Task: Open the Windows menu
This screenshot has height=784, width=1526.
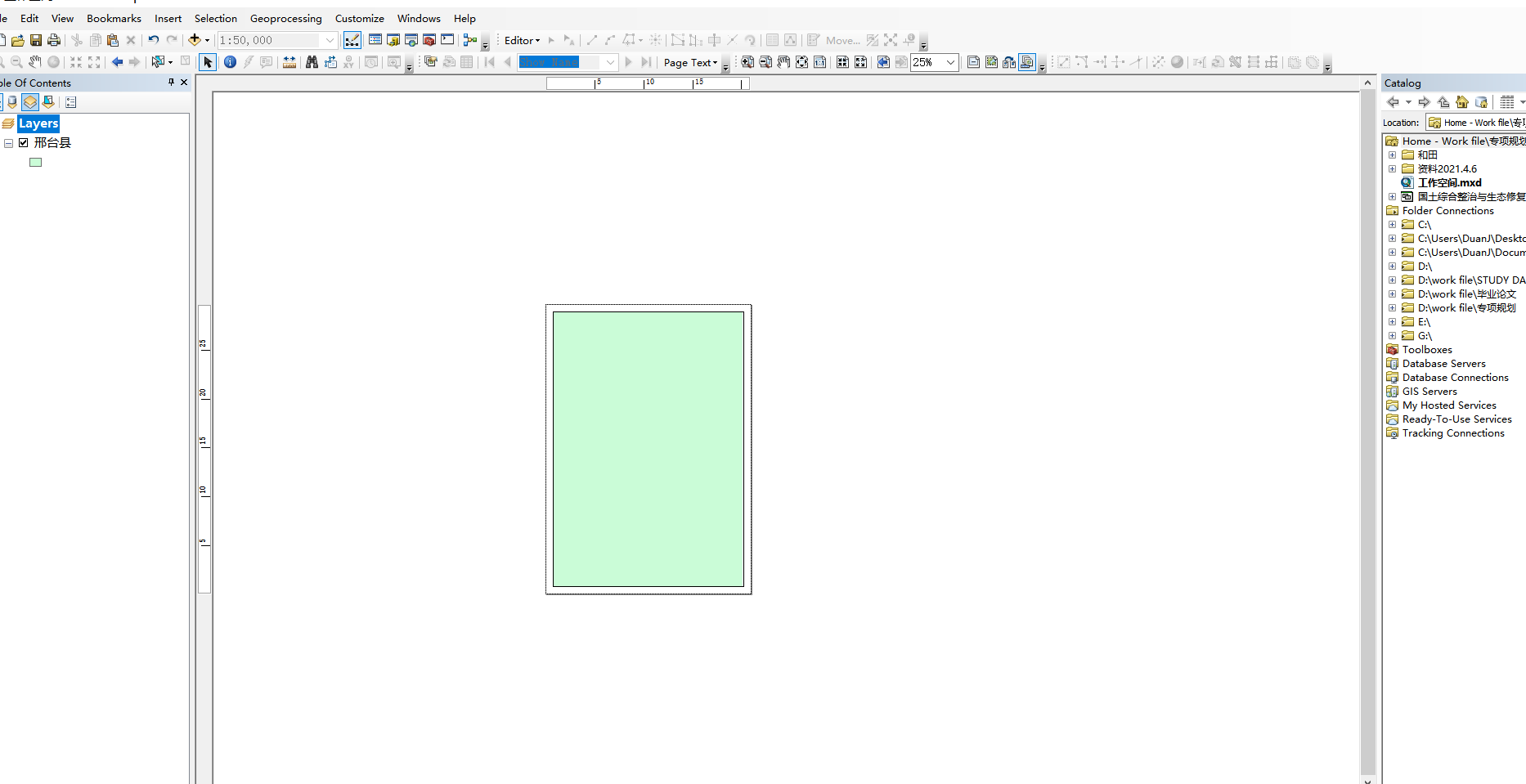Action: pyautogui.click(x=419, y=18)
